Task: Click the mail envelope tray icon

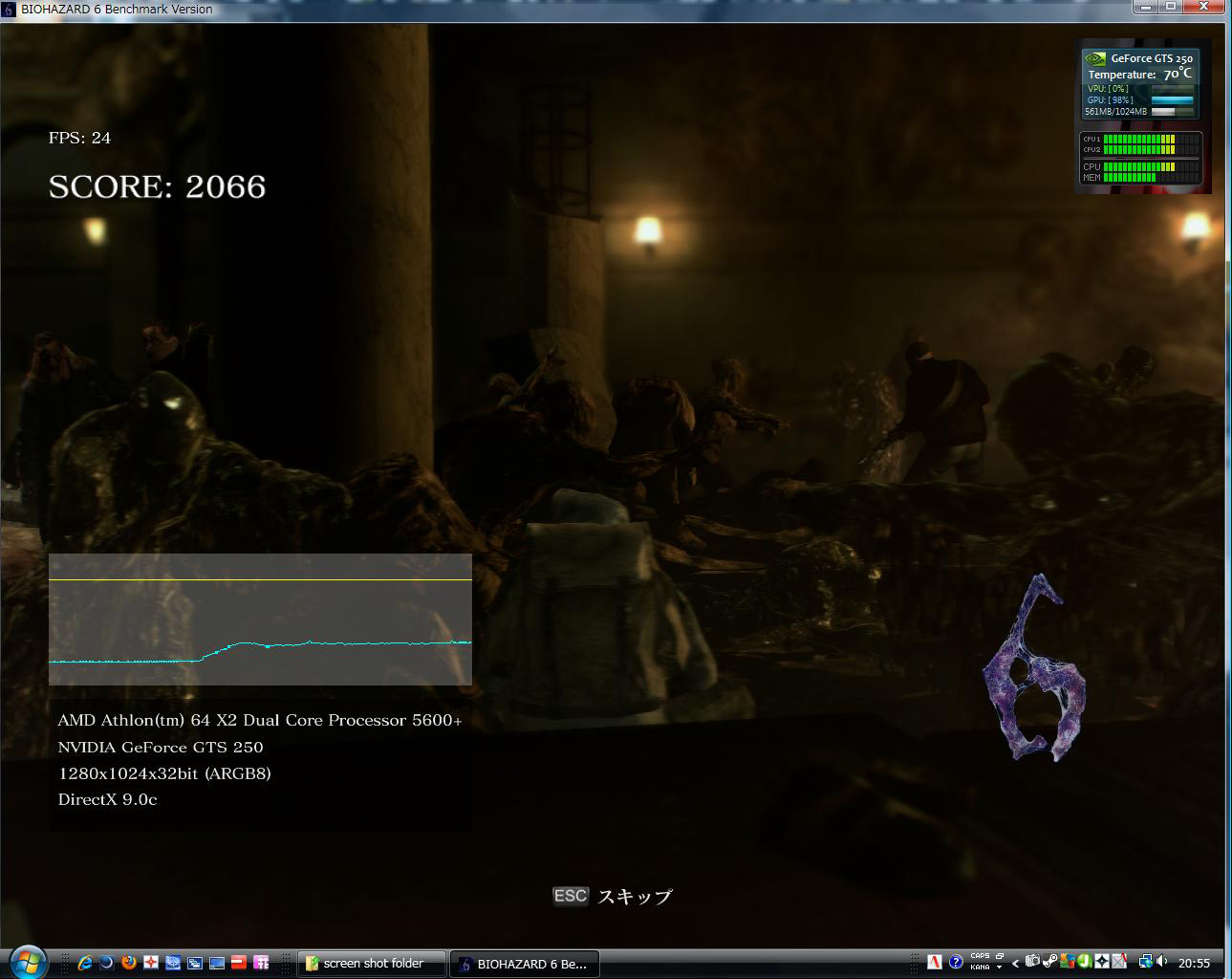Action: [x=1119, y=962]
